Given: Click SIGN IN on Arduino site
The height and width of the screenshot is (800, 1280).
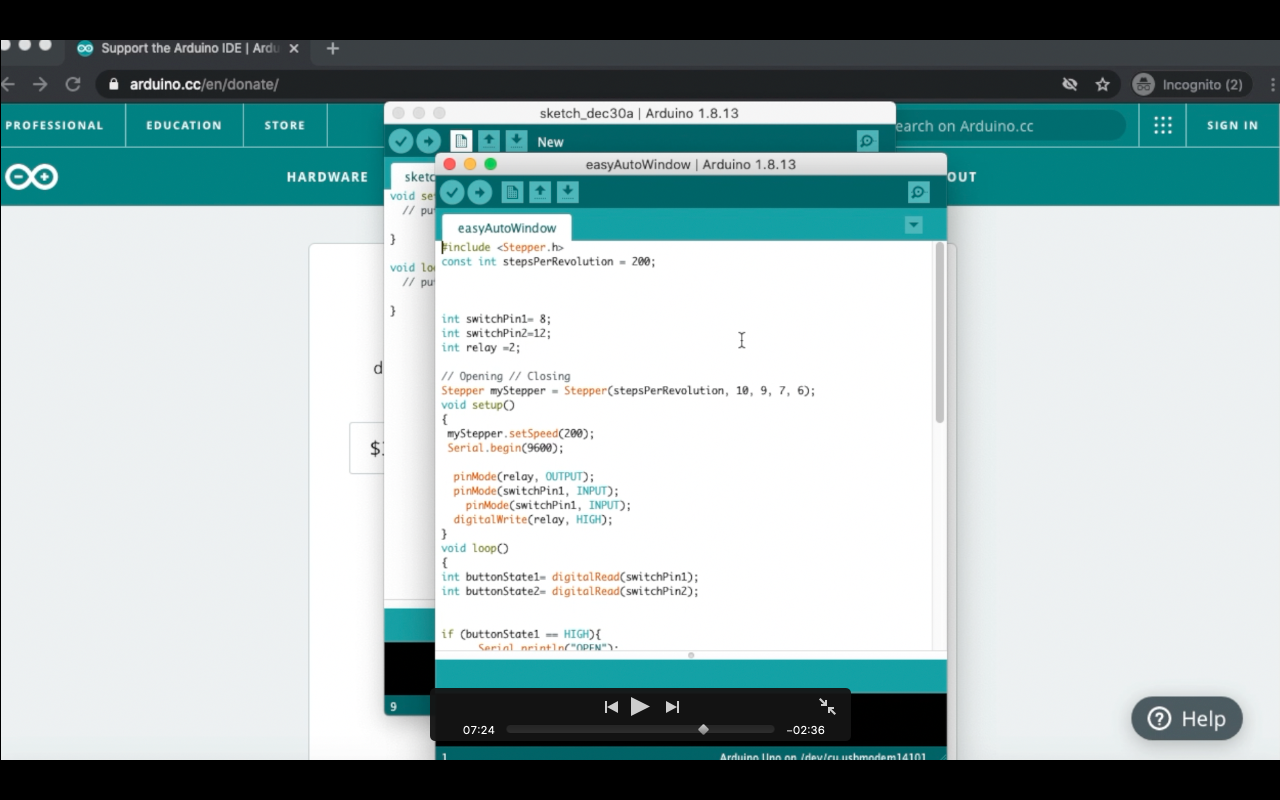Looking at the screenshot, I should pos(1232,125).
